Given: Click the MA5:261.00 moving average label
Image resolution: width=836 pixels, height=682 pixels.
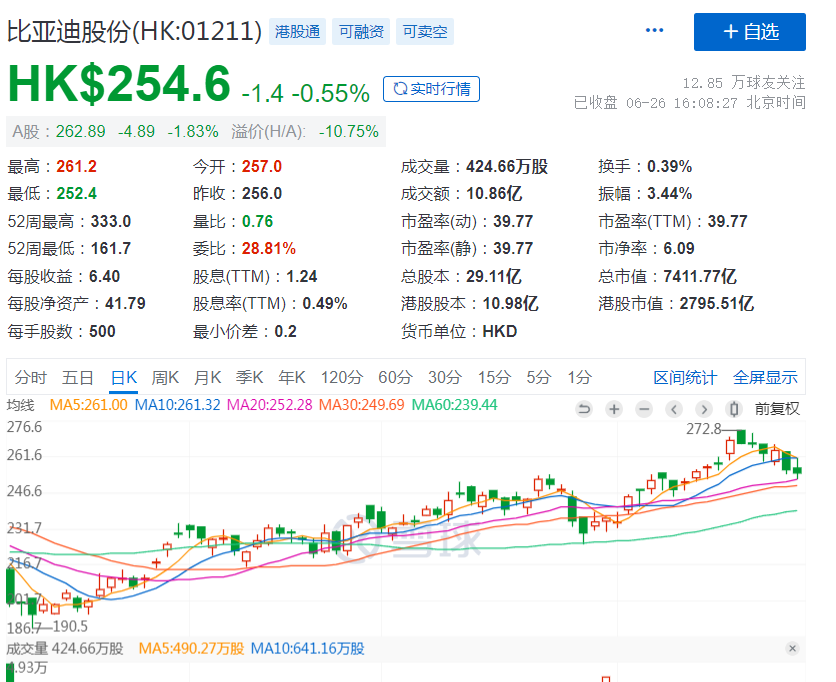Looking at the screenshot, I should (89, 405).
